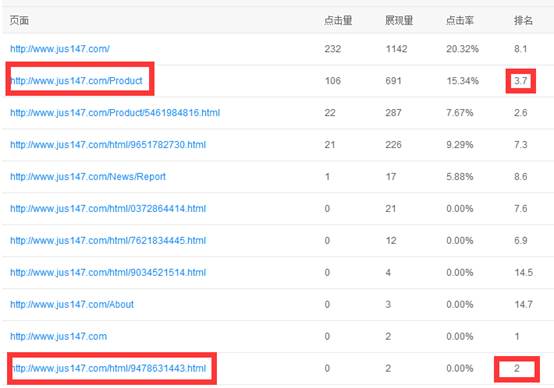Screen dimensions: 554x388
Task: Select the ranking value 2.6
Action: click(x=521, y=113)
